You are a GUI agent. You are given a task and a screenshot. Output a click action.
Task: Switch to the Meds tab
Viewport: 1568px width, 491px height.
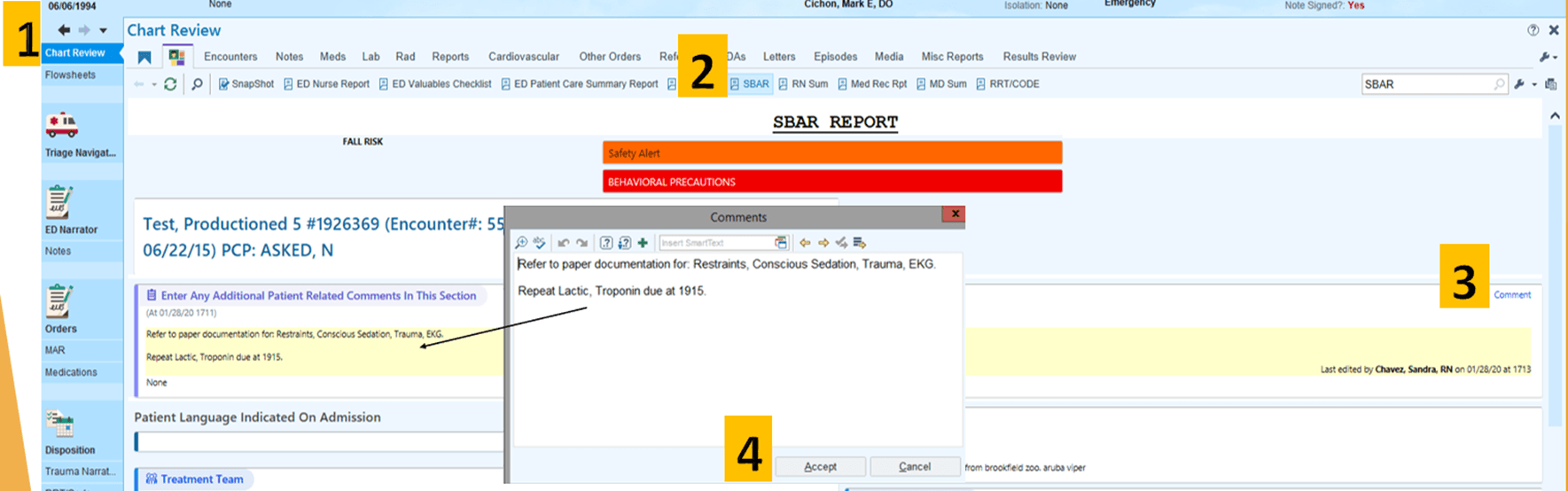point(332,57)
